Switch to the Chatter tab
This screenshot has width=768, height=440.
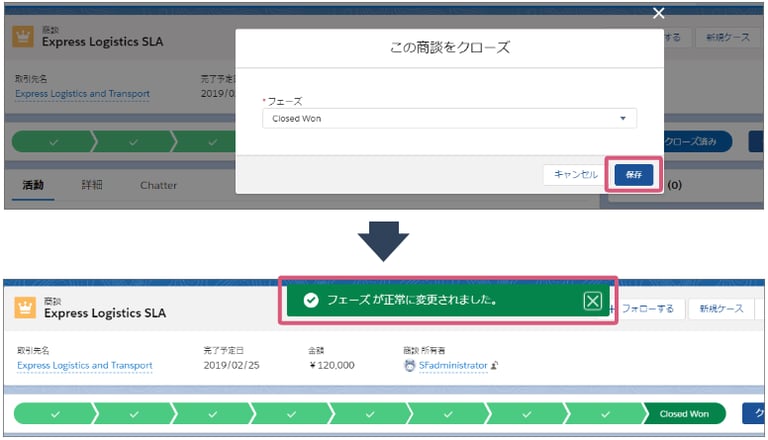(x=158, y=185)
